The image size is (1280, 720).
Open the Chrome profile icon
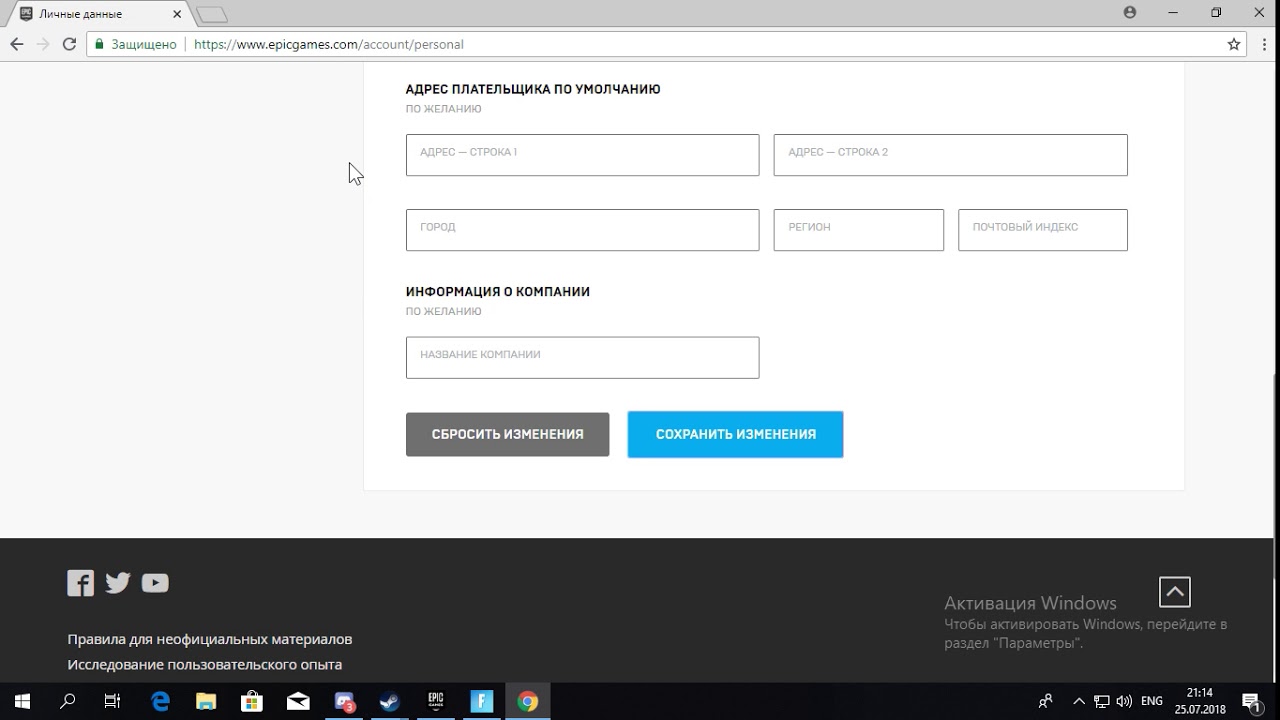[1130, 13]
